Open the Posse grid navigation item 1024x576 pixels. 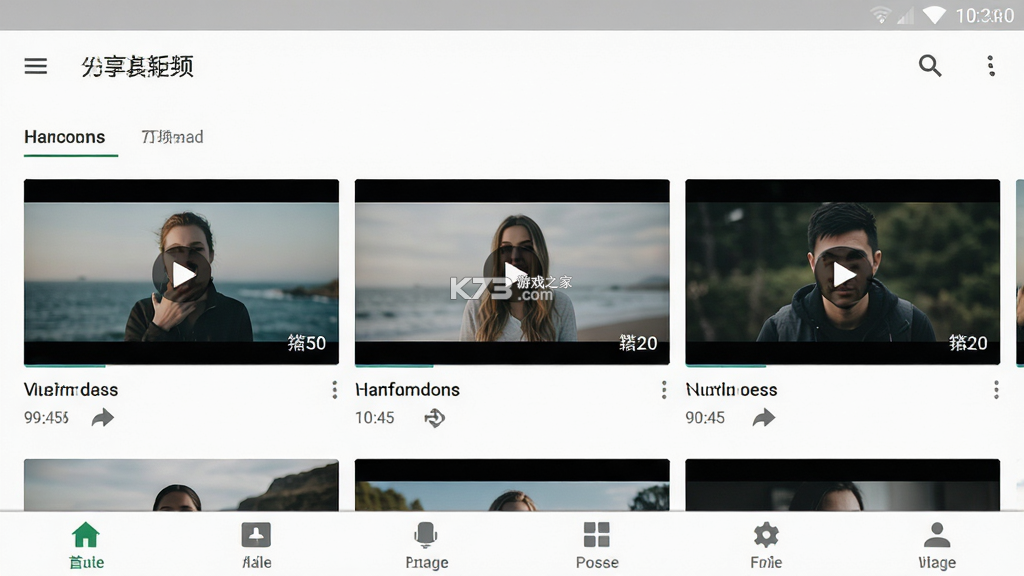pyautogui.click(x=597, y=545)
